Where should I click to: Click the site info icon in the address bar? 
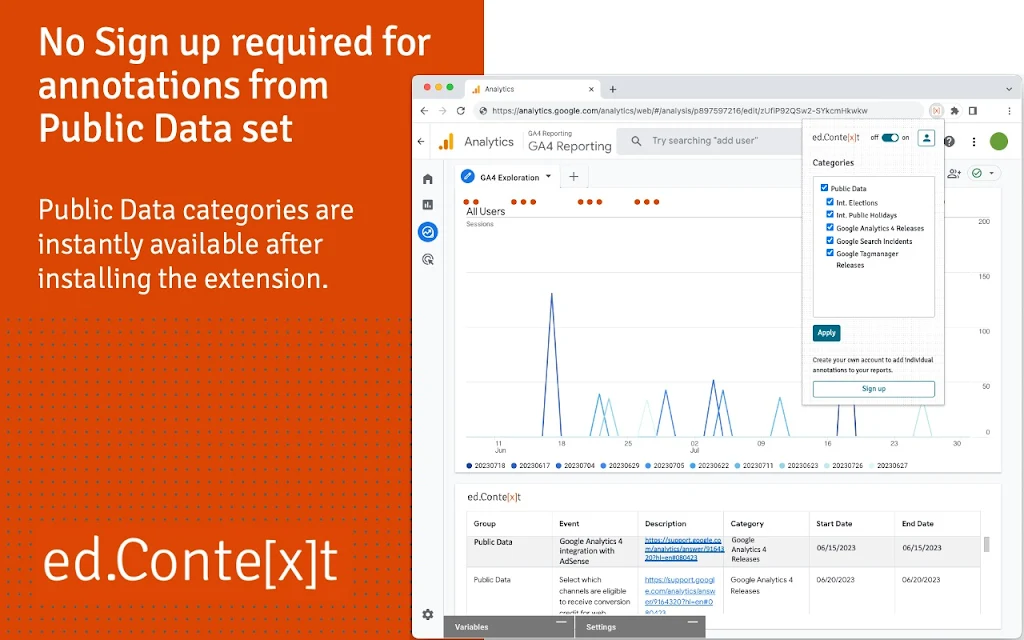[483, 111]
